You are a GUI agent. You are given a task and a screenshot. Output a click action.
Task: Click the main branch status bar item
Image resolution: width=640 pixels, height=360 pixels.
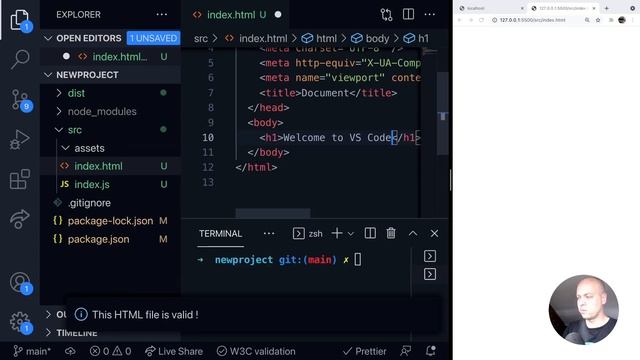[x=32, y=351]
